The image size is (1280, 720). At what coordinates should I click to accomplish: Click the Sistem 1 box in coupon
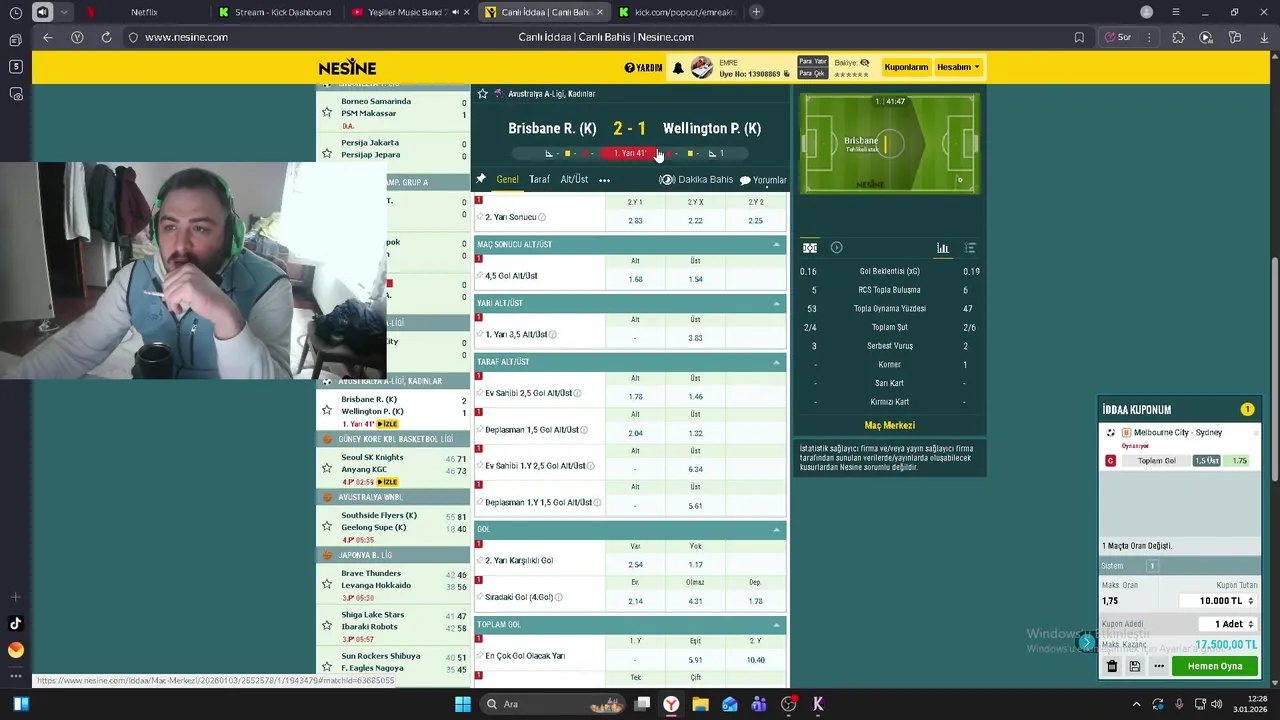(1152, 566)
